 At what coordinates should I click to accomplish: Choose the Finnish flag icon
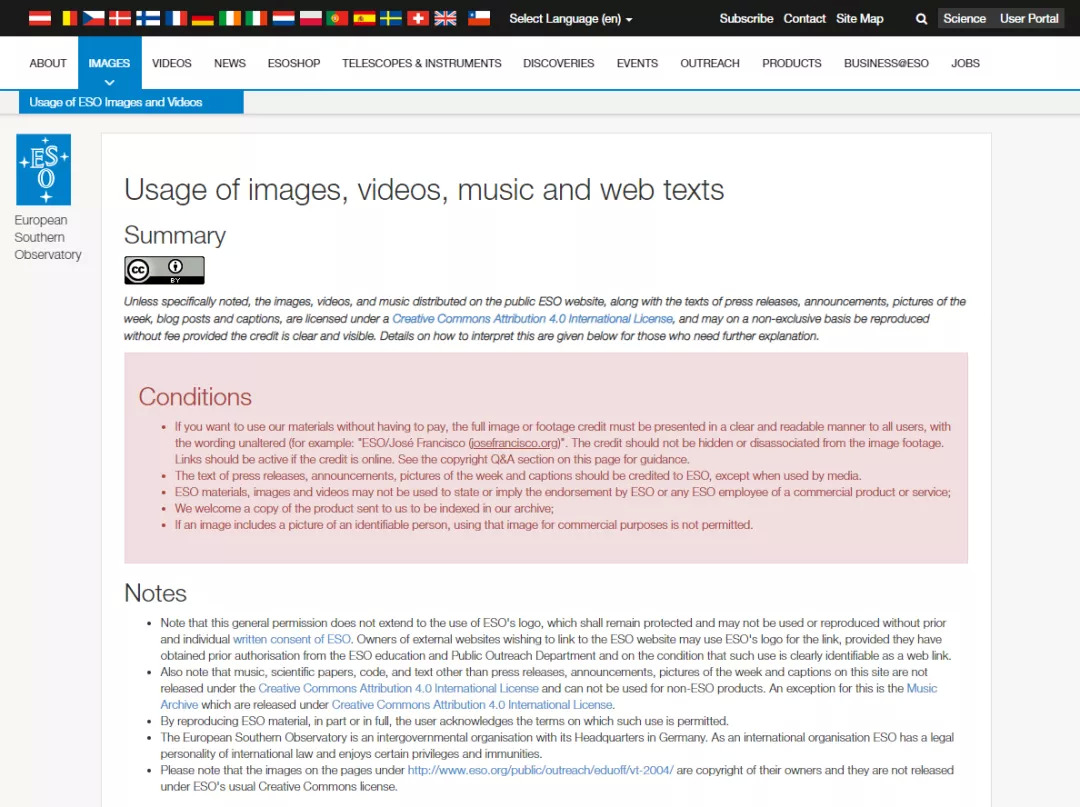[148, 18]
